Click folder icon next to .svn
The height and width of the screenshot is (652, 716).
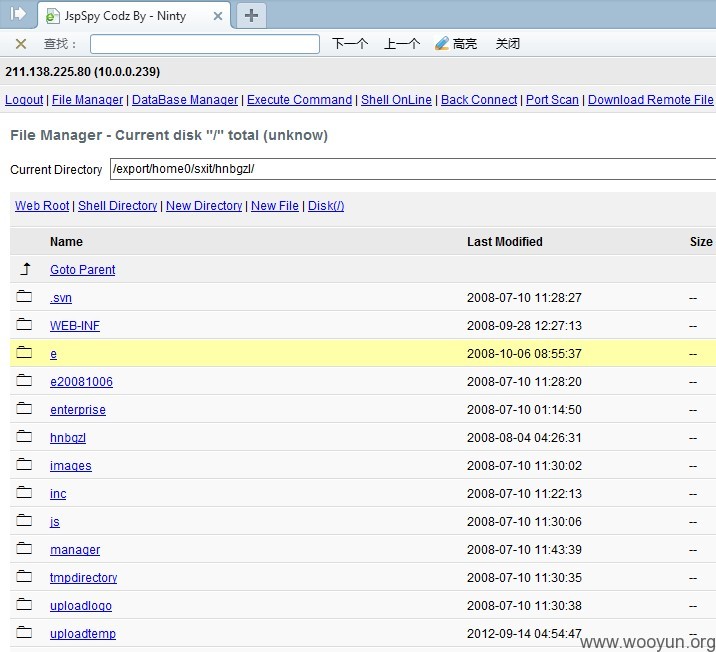[x=24, y=296]
